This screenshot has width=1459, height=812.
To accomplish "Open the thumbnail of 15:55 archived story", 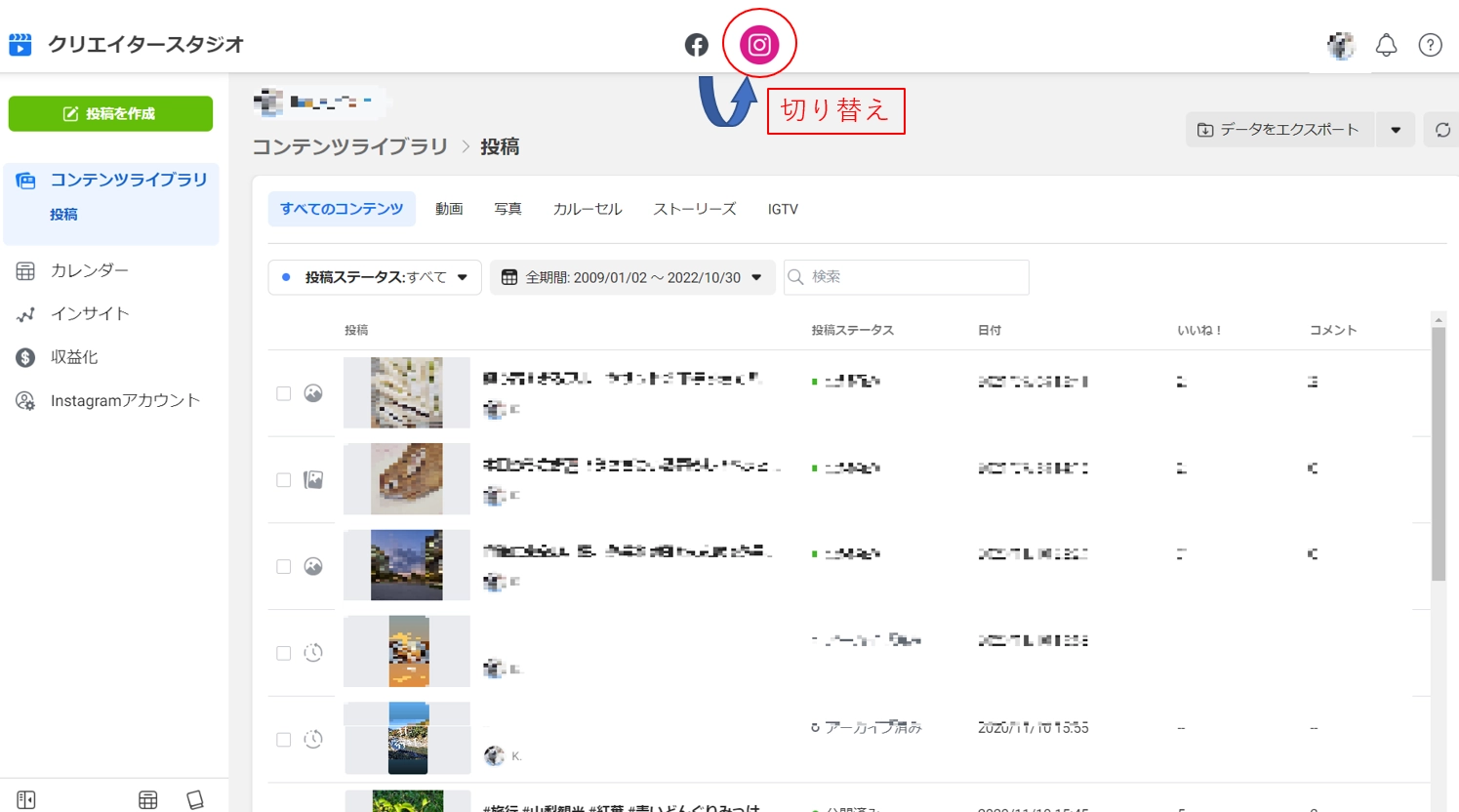I will [x=407, y=738].
